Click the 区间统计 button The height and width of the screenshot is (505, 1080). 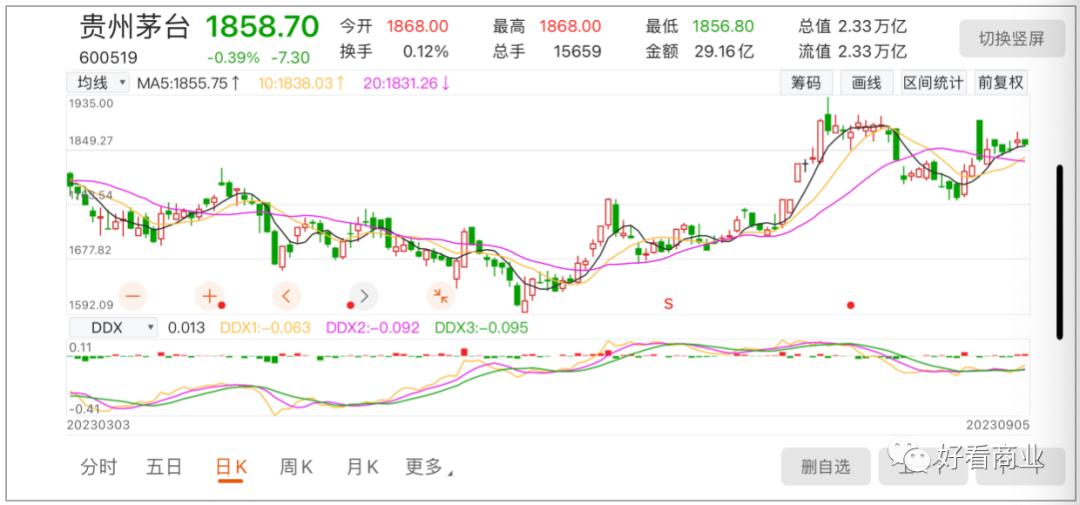coord(933,83)
